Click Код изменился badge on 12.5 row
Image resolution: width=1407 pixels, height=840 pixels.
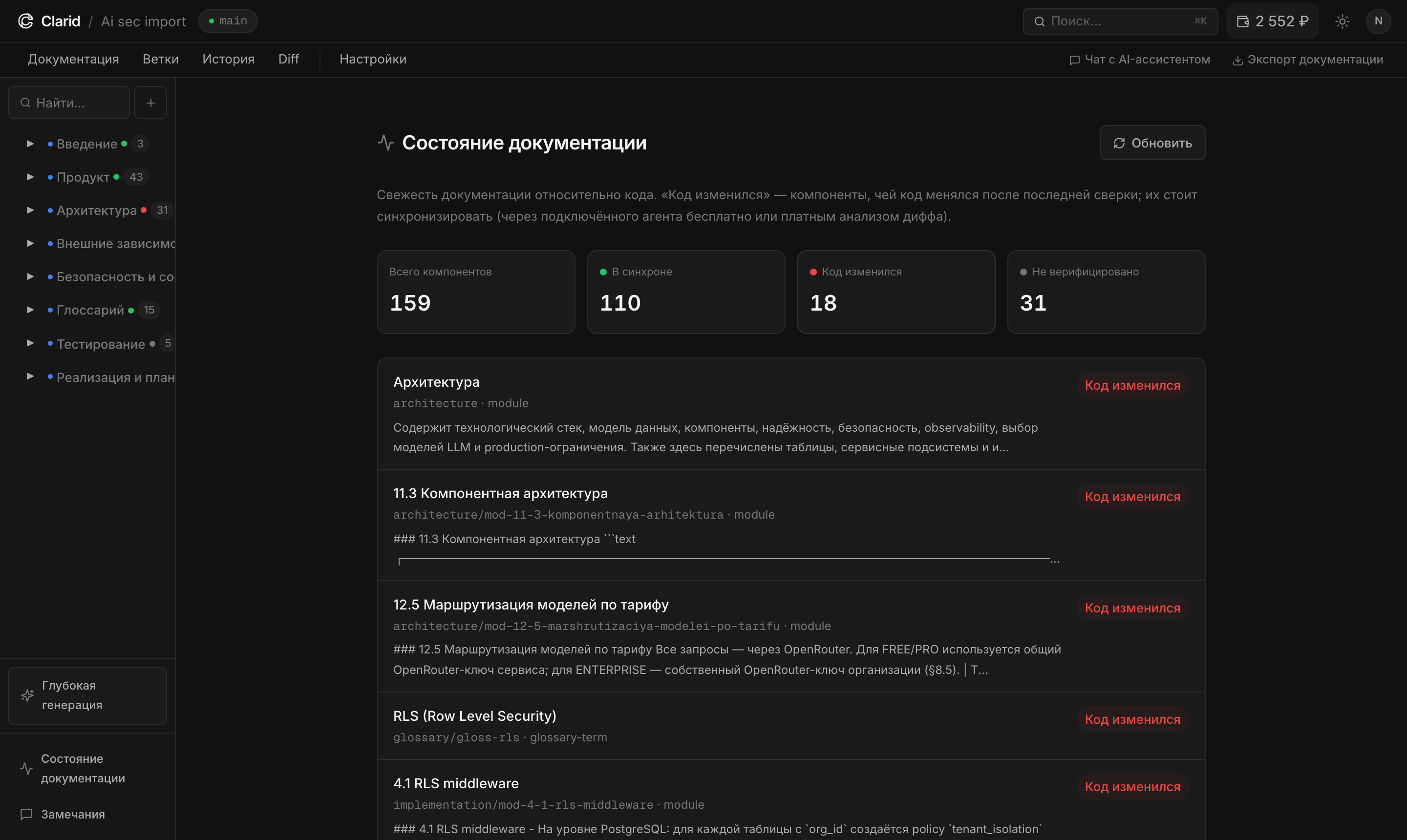(1132, 608)
